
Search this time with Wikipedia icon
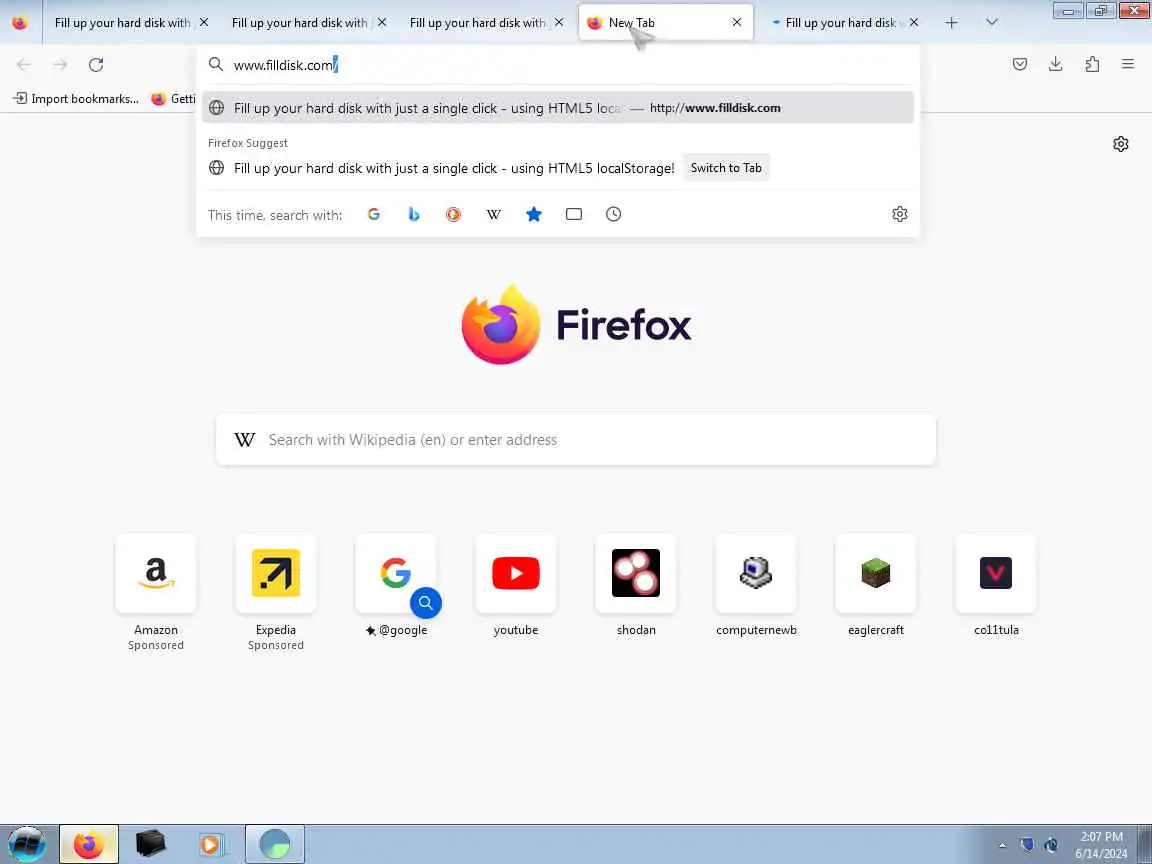494,214
